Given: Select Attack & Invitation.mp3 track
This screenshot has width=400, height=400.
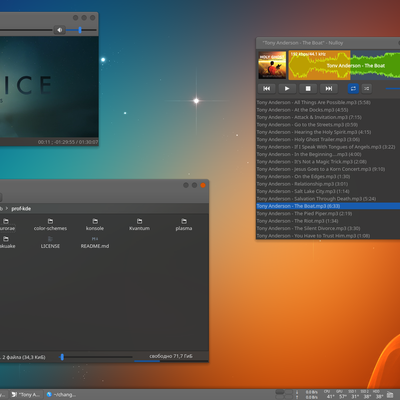Looking at the screenshot, I should pyautogui.click(x=328, y=117).
